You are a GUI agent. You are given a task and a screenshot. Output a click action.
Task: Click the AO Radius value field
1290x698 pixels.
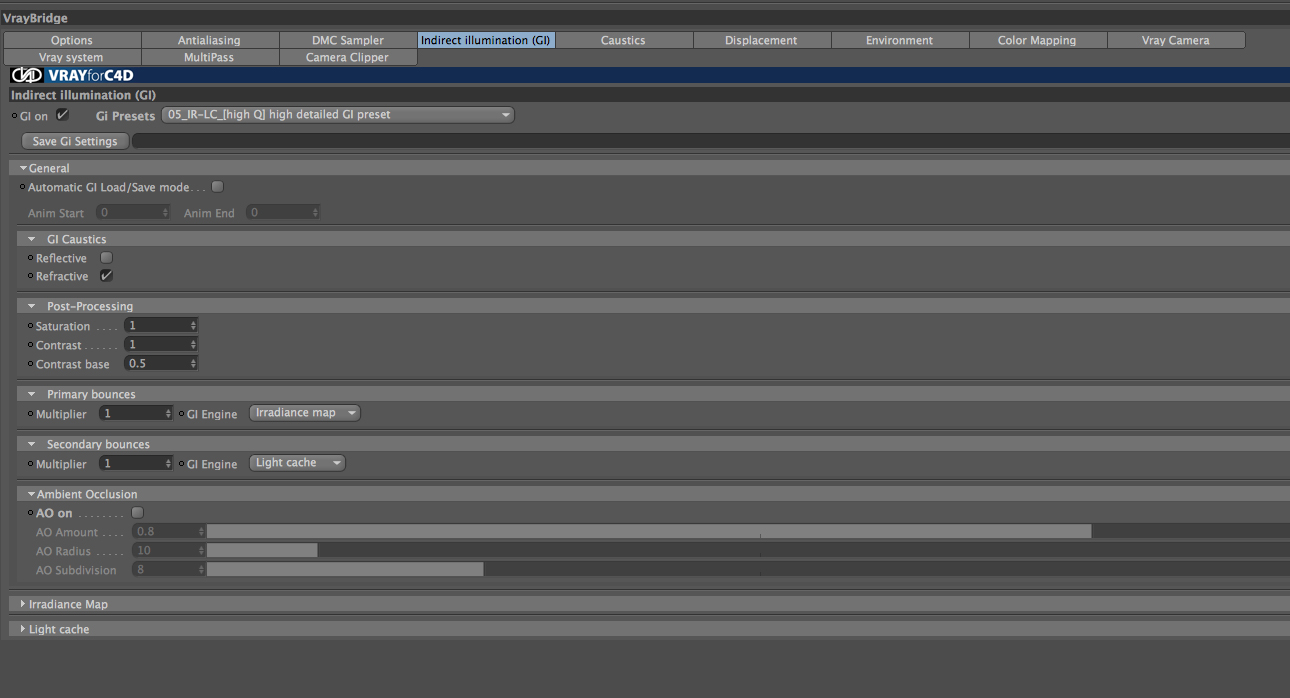[x=168, y=550]
